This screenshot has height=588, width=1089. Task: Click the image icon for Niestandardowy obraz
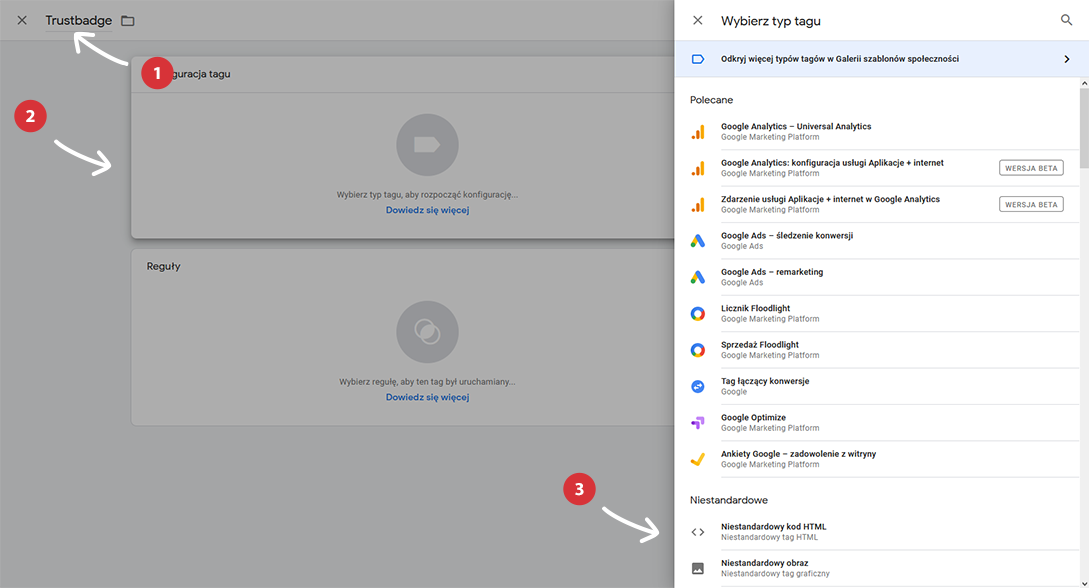point(698,569)
